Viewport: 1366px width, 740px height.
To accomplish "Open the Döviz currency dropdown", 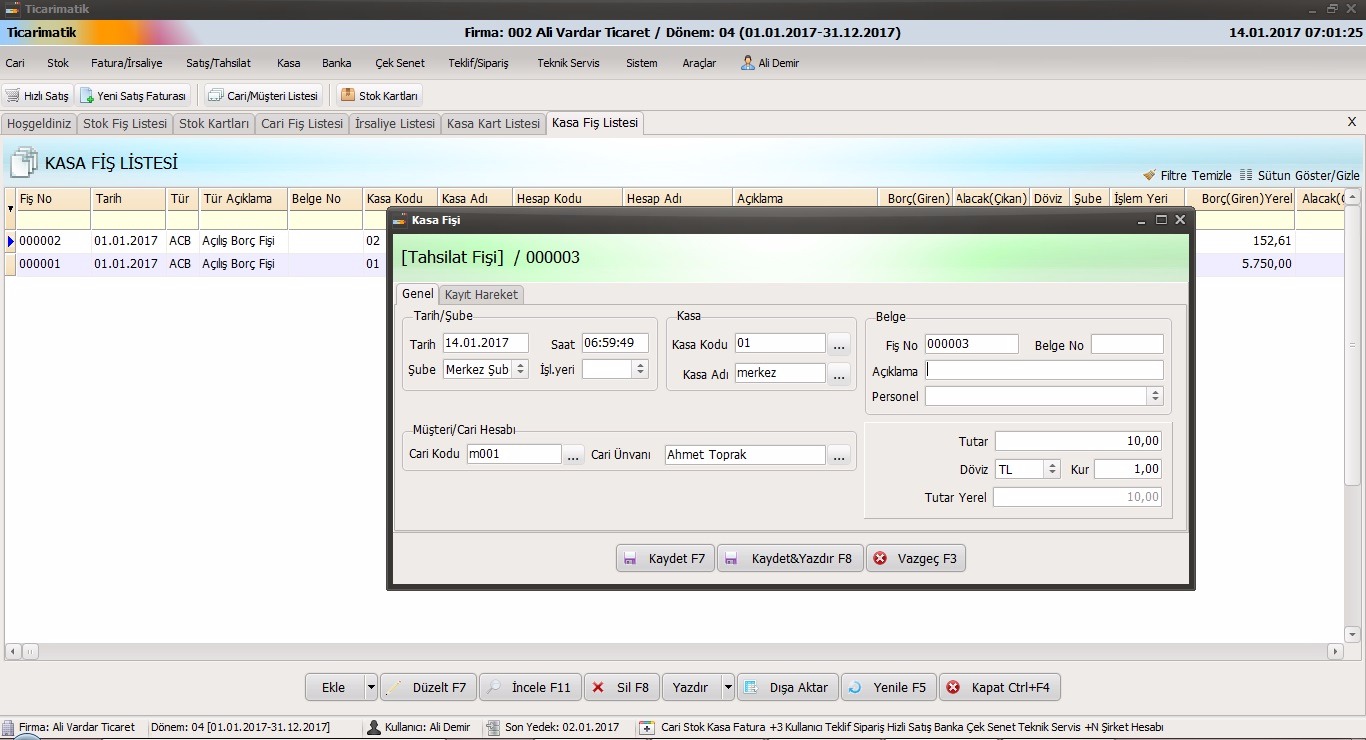I will (1052, 469).
